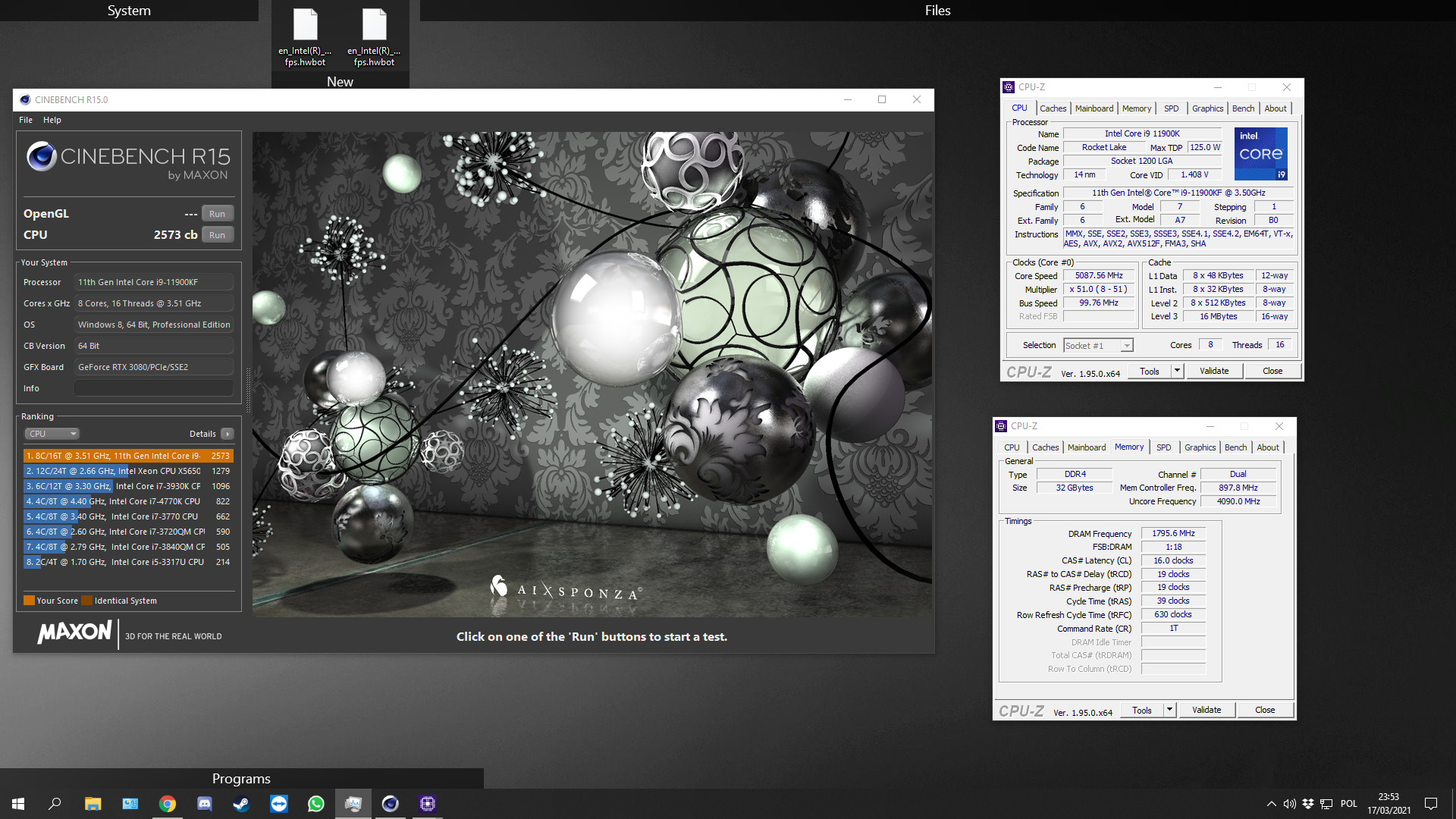
Task: Expand Tools dropdown arrow in top CPU-Z
Action: pyautogui.click(x=1177, y=371)
